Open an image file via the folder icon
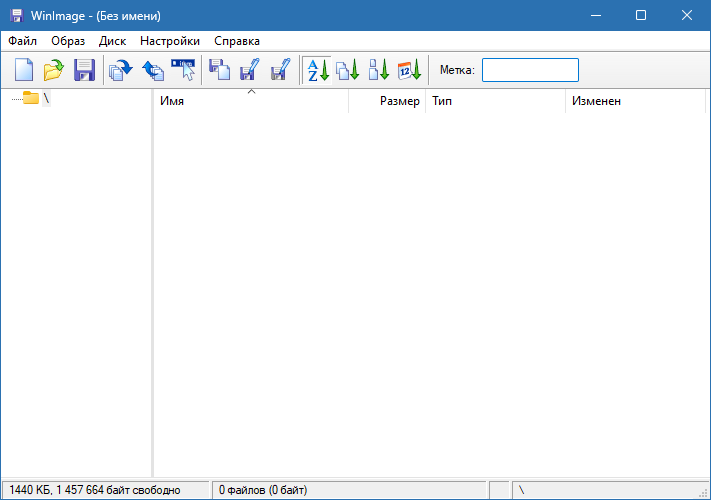Screen dimensions: 711x500 (x=54, y=70)
